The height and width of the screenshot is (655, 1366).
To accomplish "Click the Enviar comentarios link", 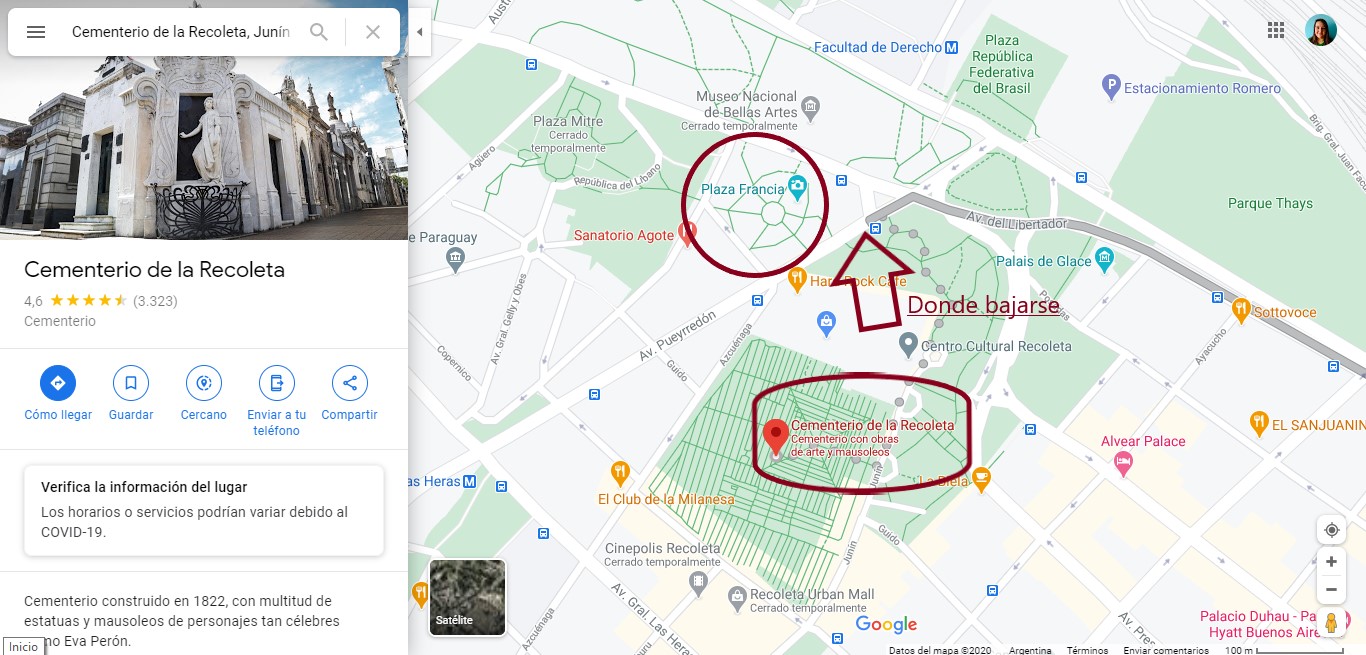I will [x=1165, y=650].
